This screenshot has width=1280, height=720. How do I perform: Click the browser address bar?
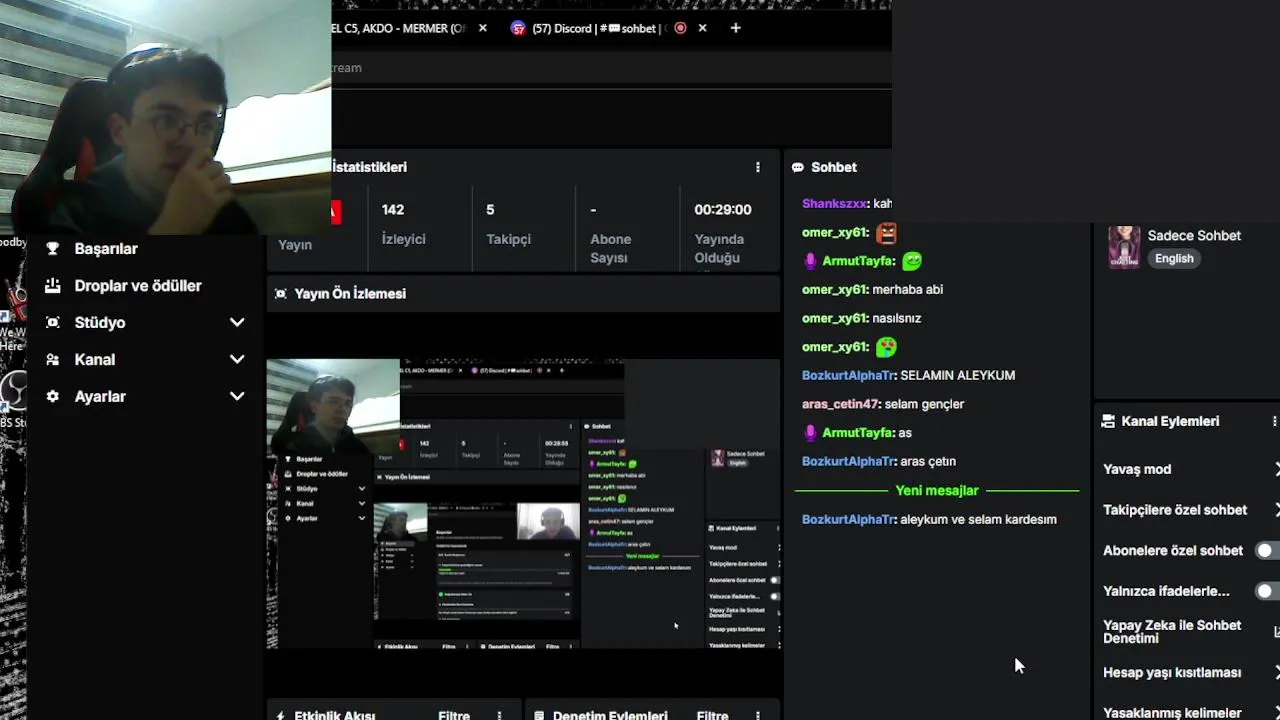coord(611,67)
